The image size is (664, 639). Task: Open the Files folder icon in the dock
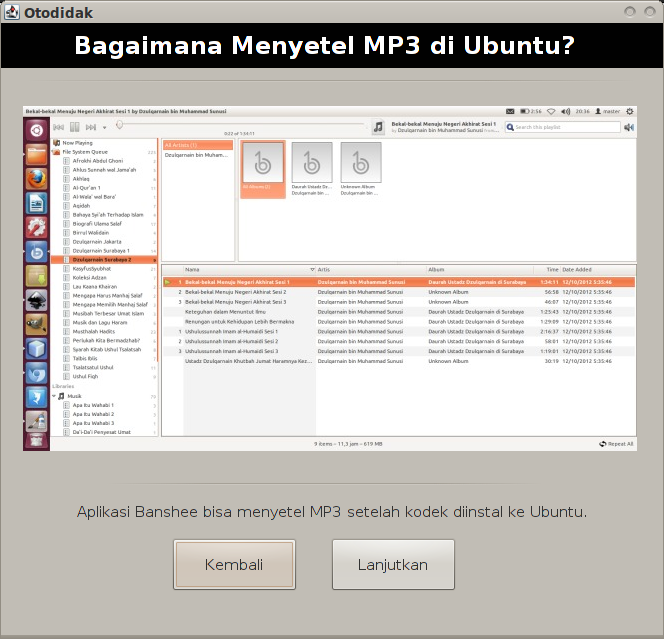36,155
